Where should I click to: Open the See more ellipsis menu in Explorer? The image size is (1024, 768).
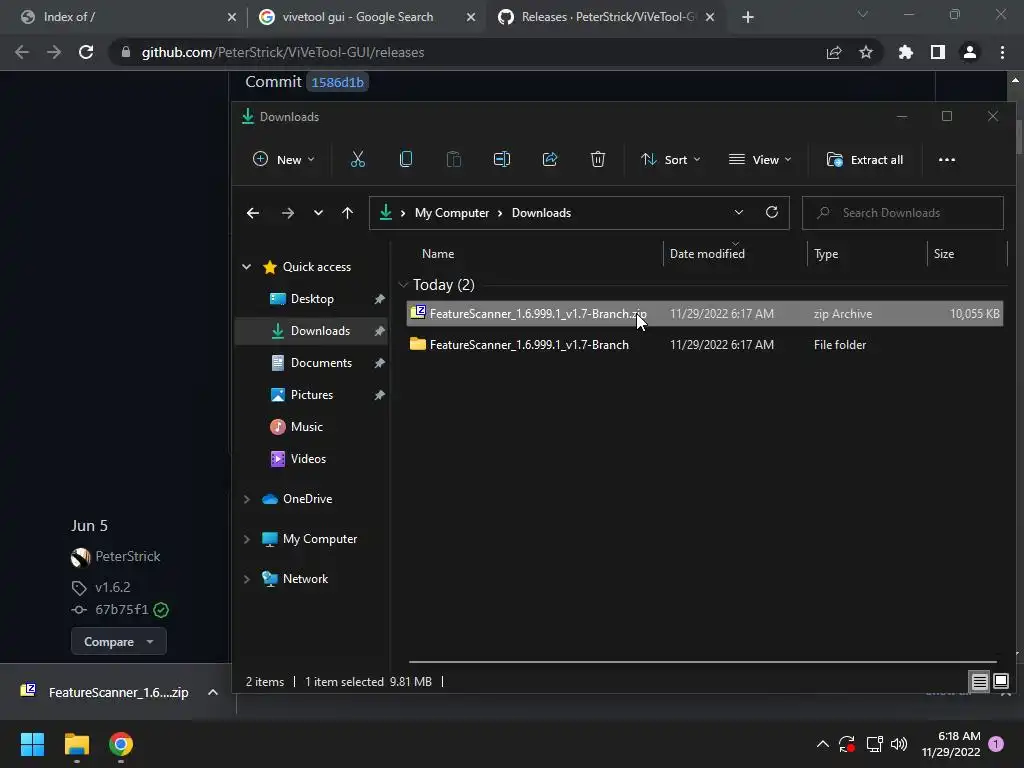(946, 160)
